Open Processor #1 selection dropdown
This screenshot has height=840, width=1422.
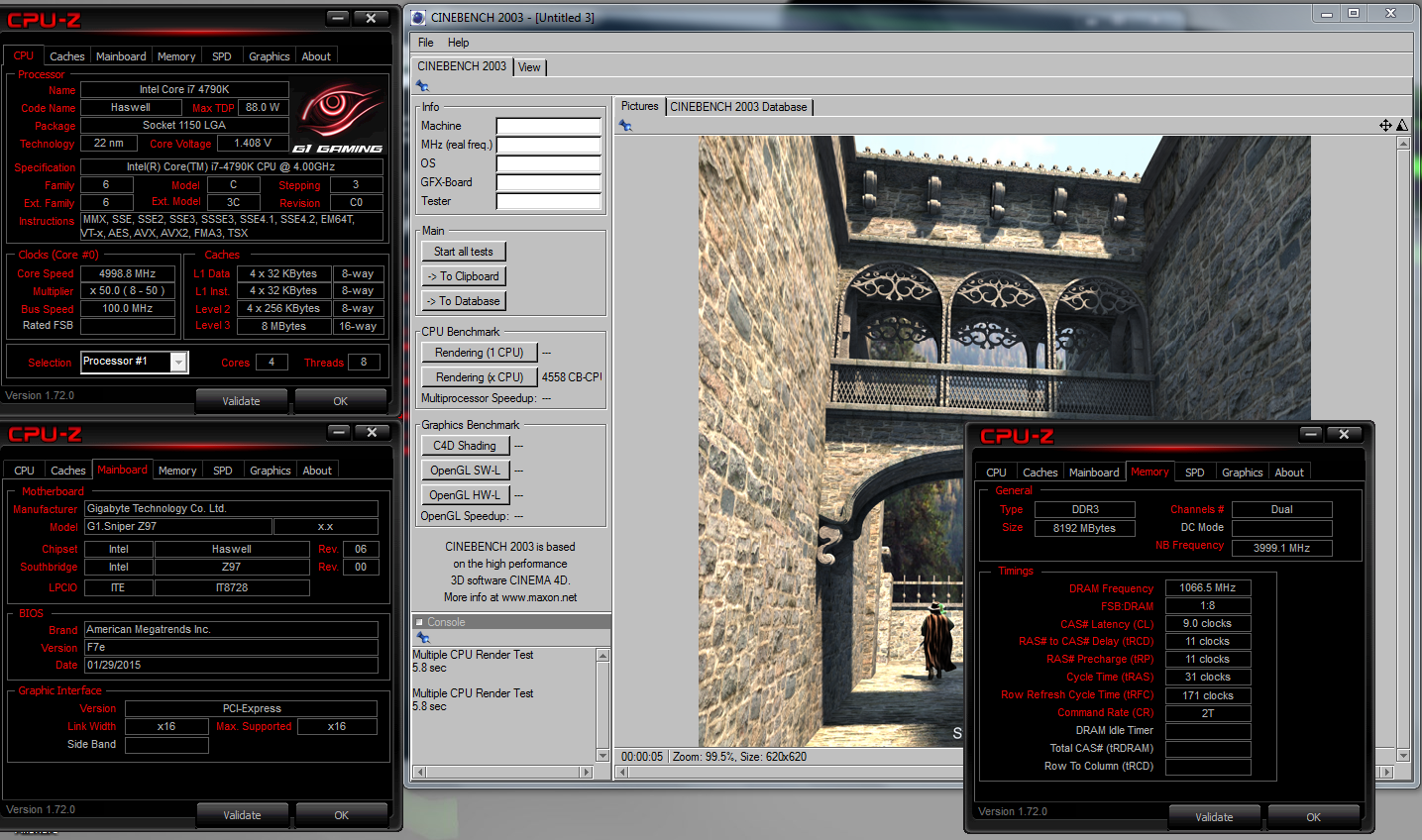[x=178, y=363]
